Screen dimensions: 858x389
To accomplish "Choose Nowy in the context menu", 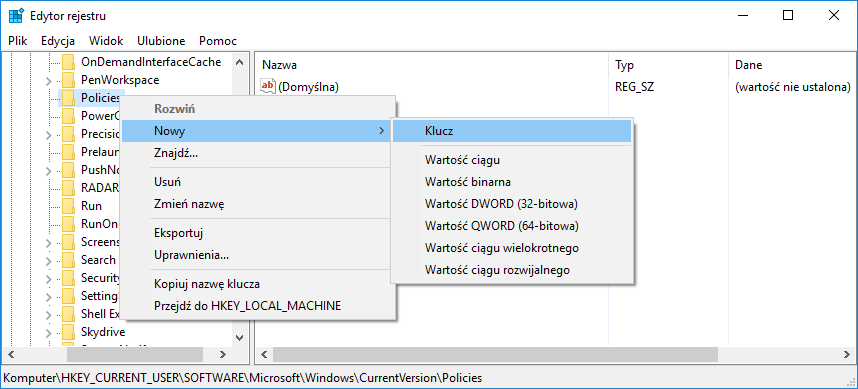I will click(x=257, y=131).
